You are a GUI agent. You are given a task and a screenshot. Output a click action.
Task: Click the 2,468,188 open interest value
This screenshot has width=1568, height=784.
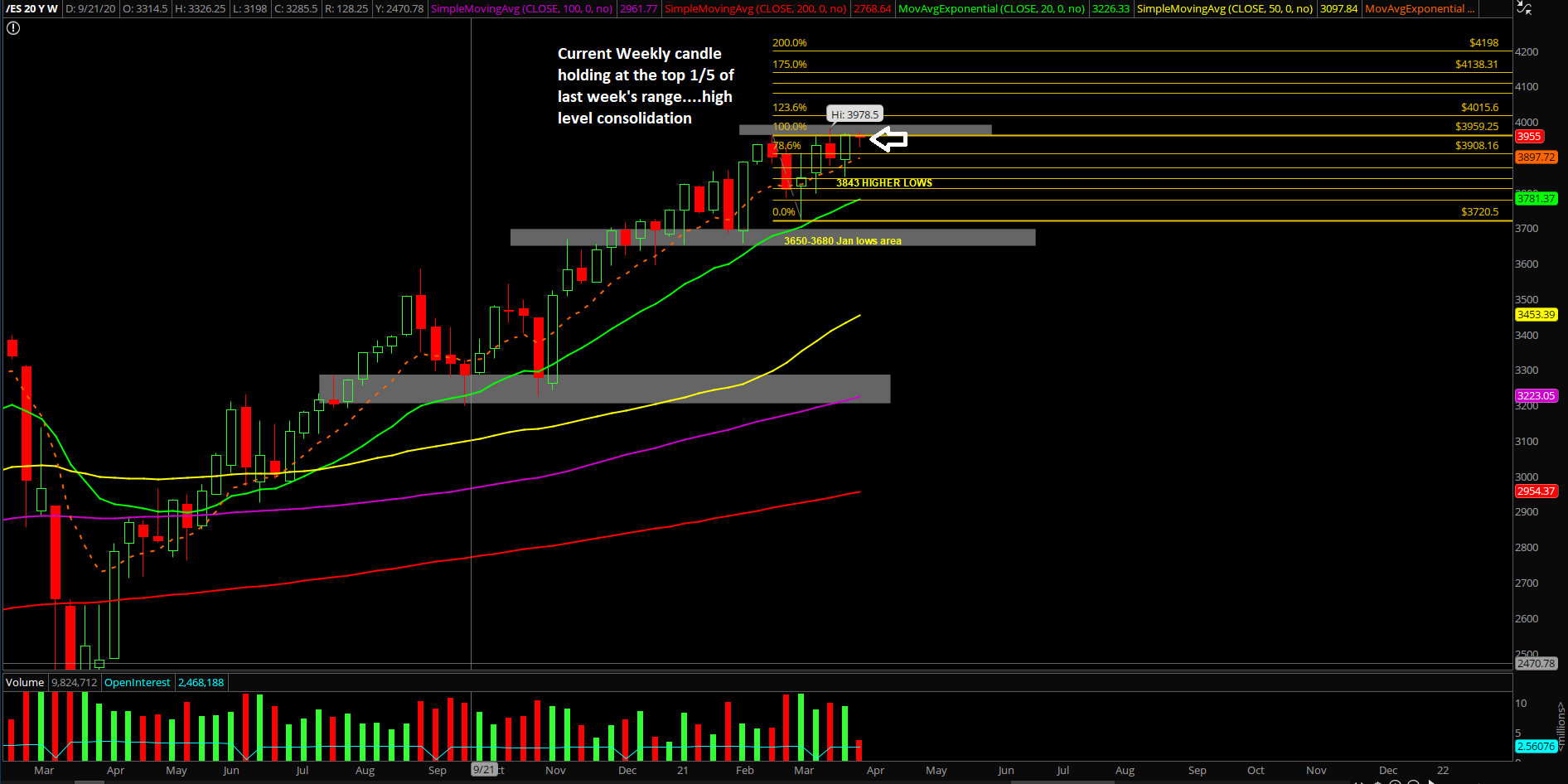[201, 682]
